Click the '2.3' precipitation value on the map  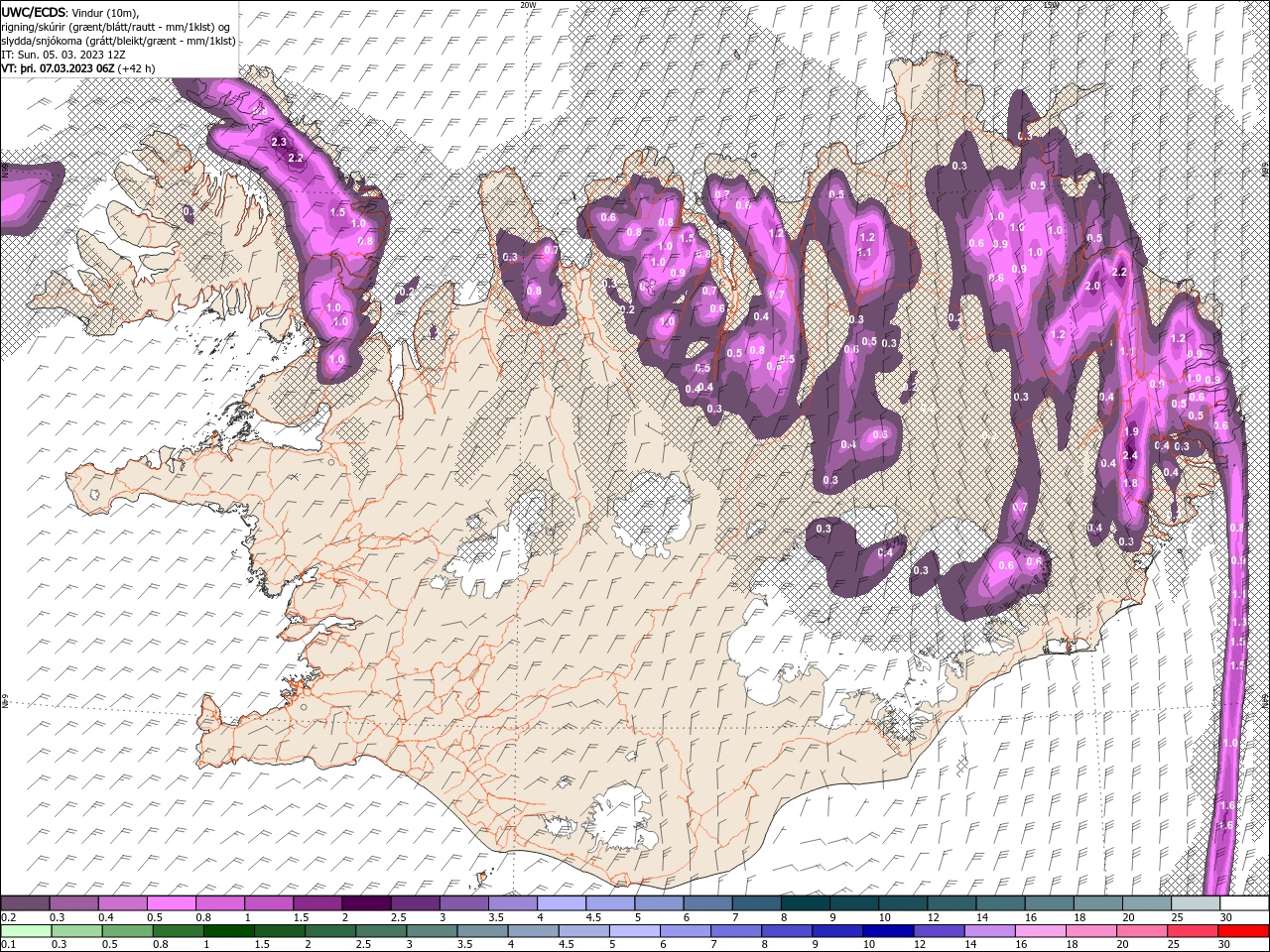[x=279, y=142]
